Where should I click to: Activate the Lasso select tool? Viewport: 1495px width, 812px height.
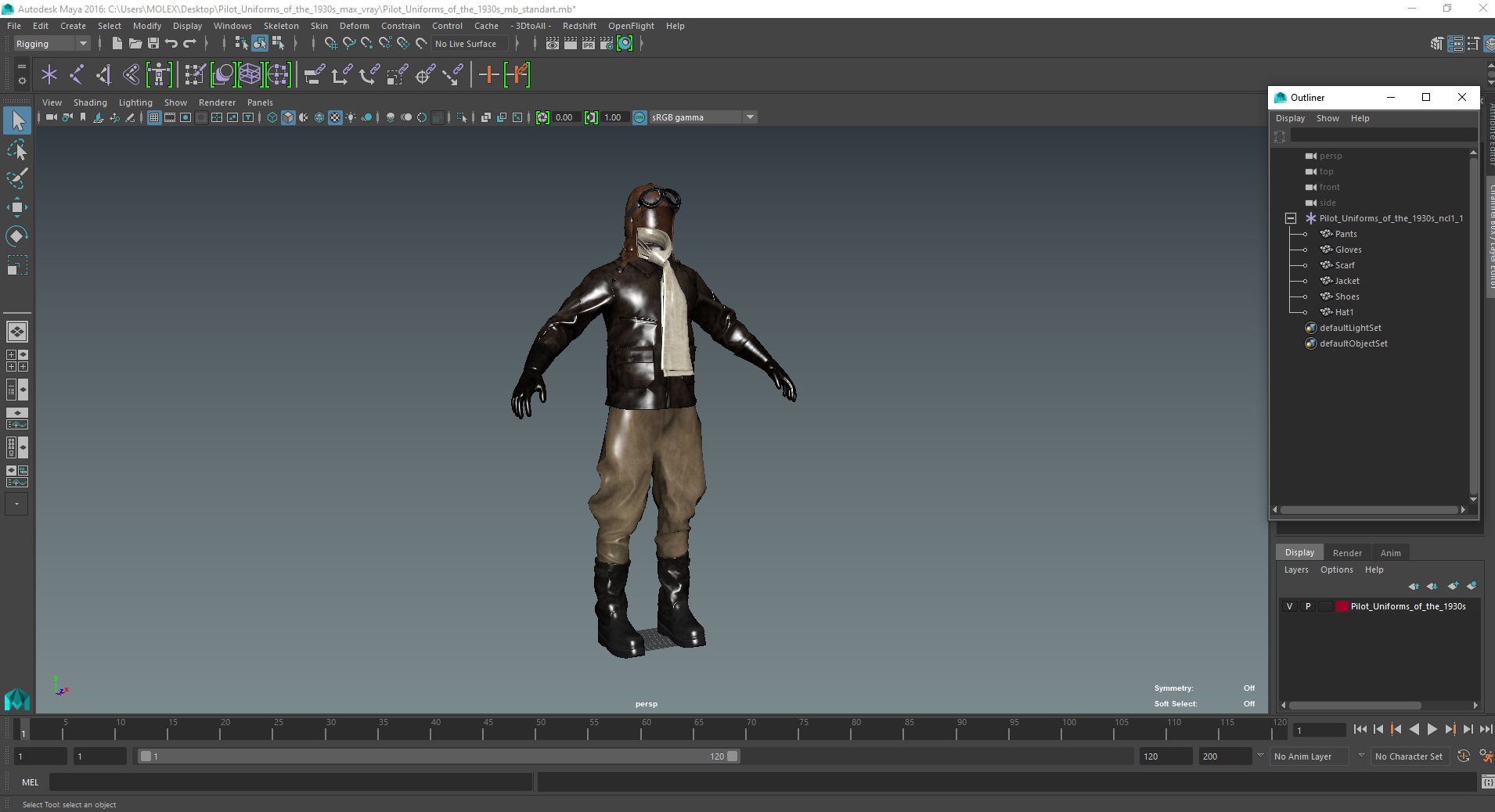pos(17,149)
